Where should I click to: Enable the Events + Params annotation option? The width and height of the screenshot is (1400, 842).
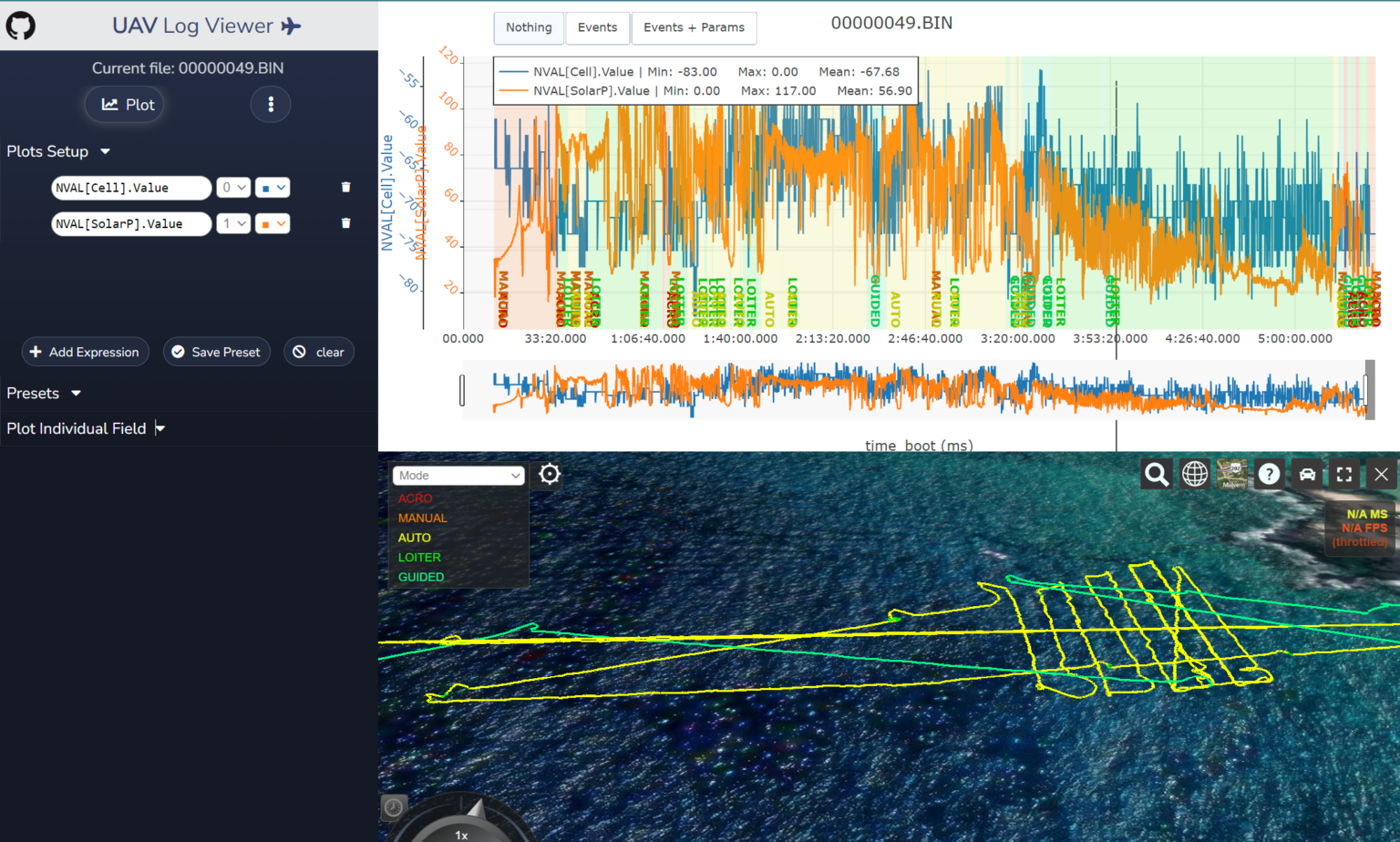[x=695, y=28]
